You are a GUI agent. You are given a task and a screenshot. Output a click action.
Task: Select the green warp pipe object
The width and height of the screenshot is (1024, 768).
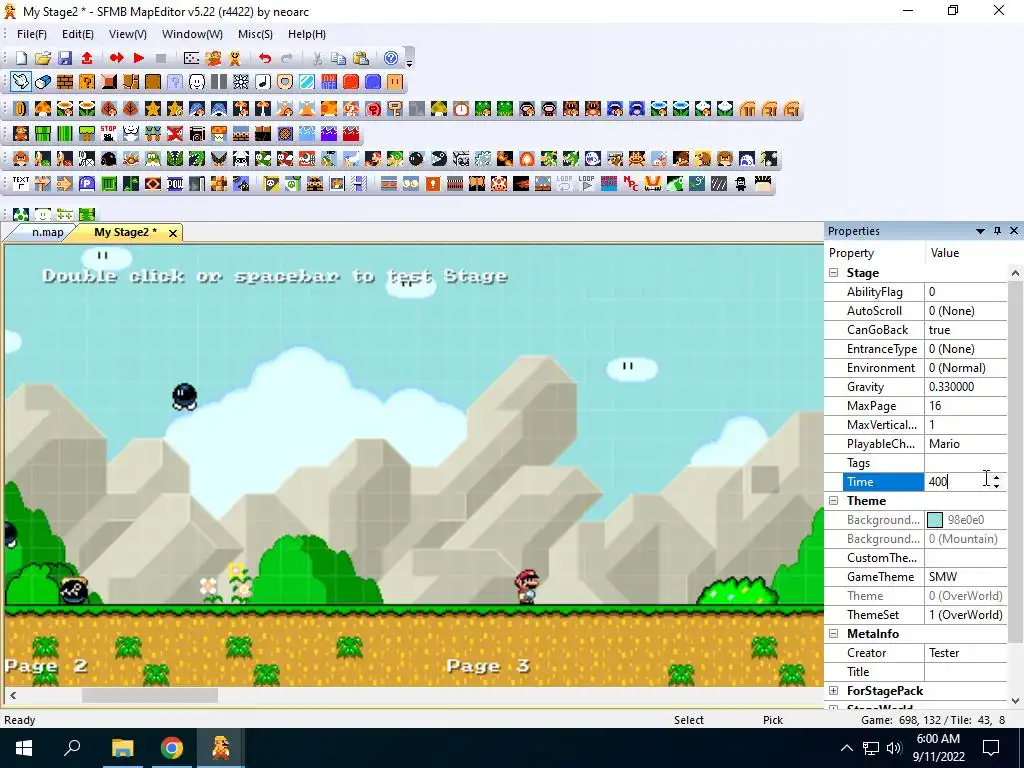coord(43,134)
